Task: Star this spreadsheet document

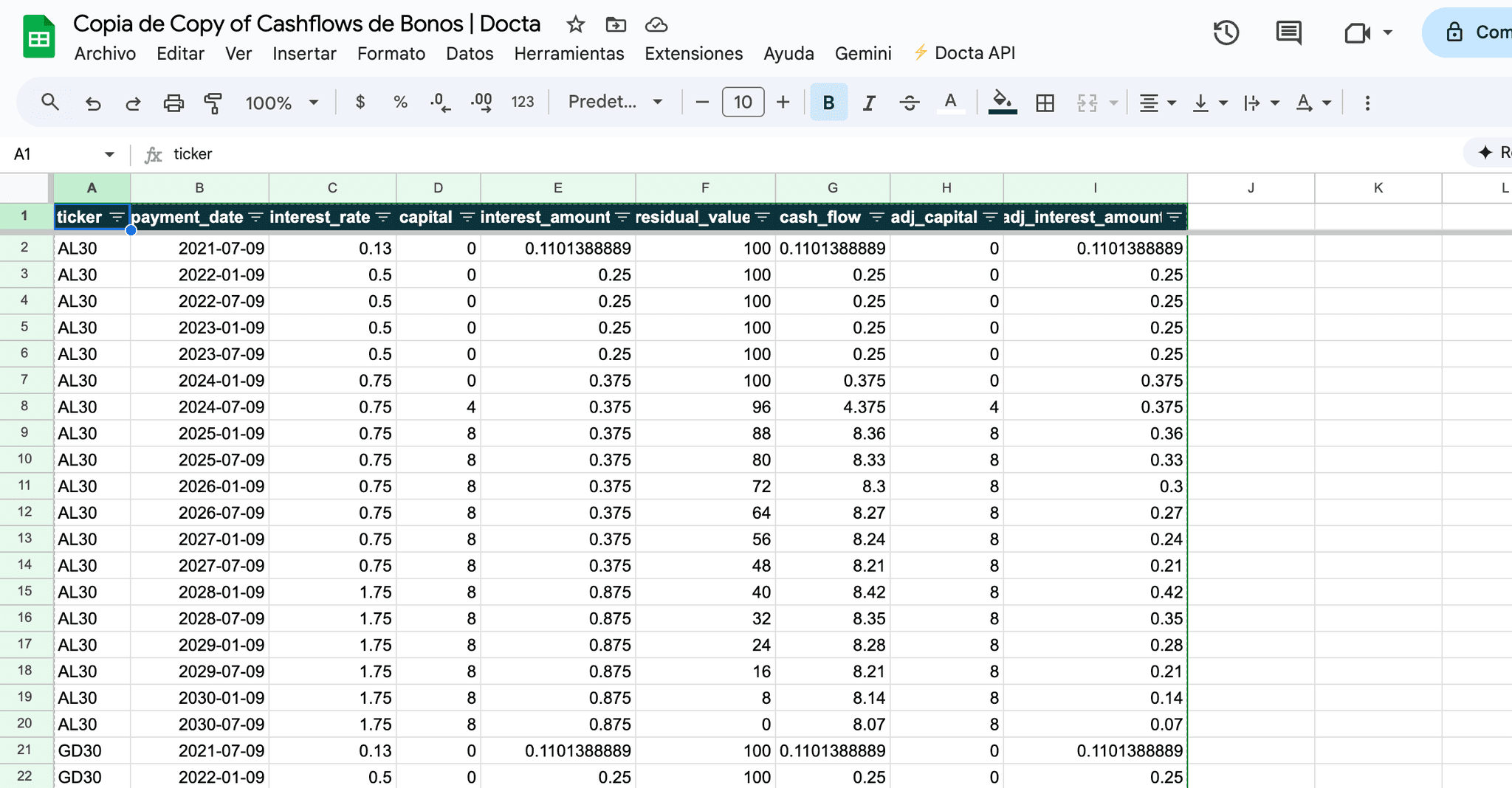Action: [576, 24]
